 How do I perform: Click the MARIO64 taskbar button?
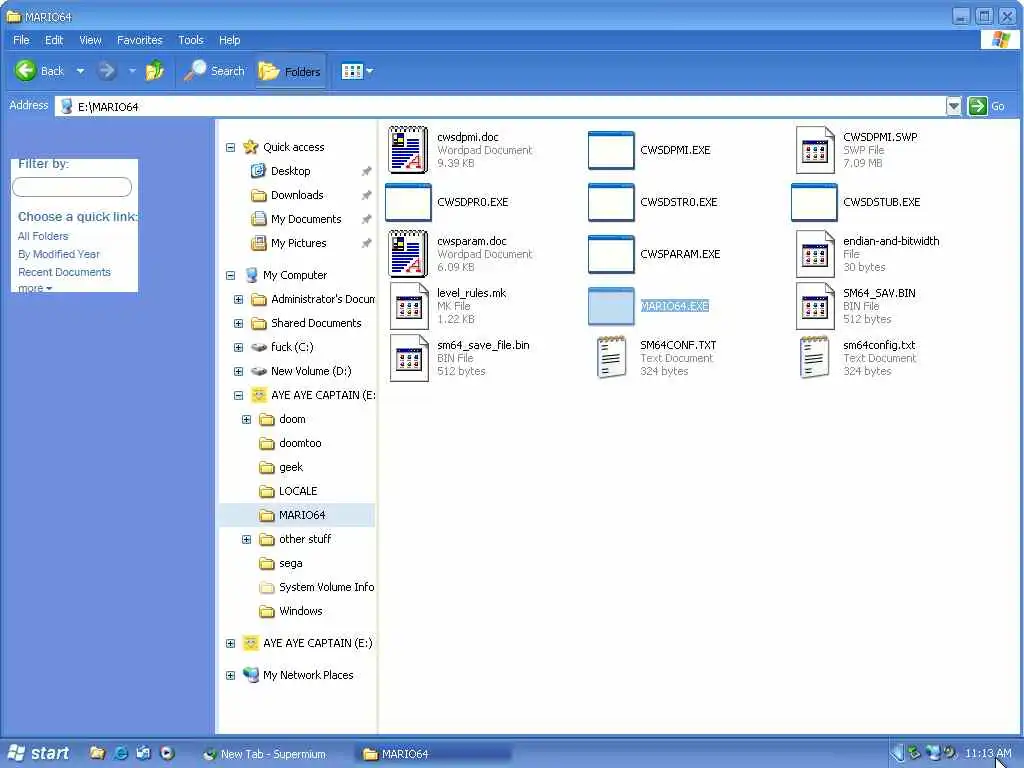pyautogui.click(x=434, y=754)
